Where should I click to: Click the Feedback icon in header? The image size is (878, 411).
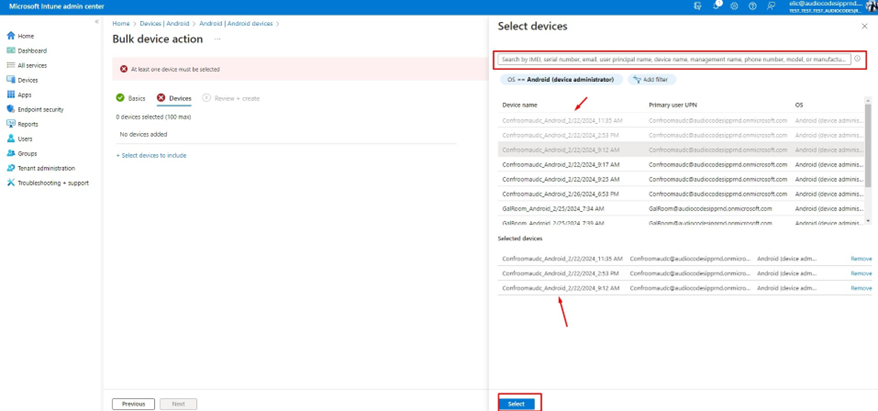(x=770, y=6)
